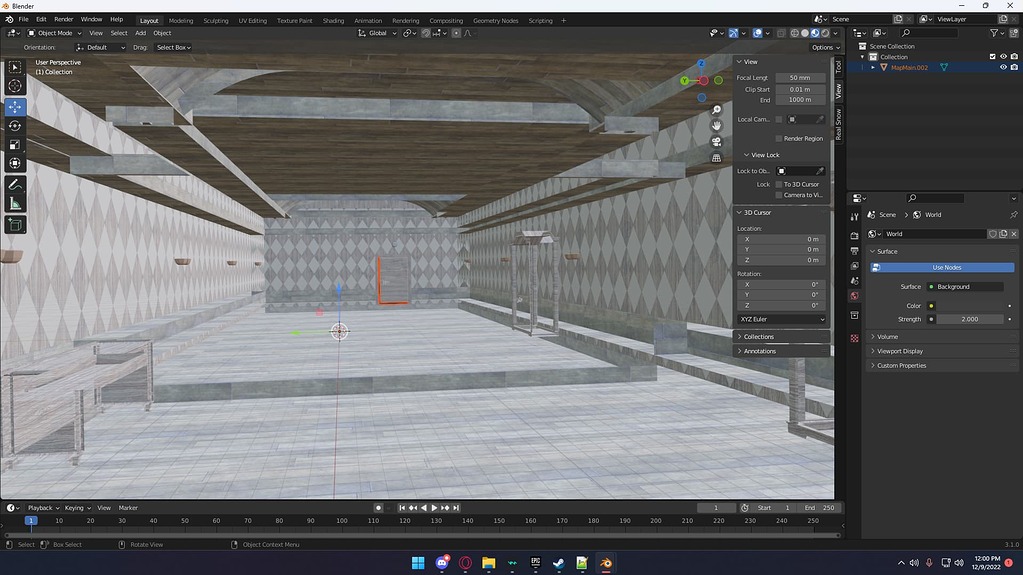The width and height of the screenshot is (1023, 575).
Task: Toggle camera view icon in viewport
Action: (716, 142)
